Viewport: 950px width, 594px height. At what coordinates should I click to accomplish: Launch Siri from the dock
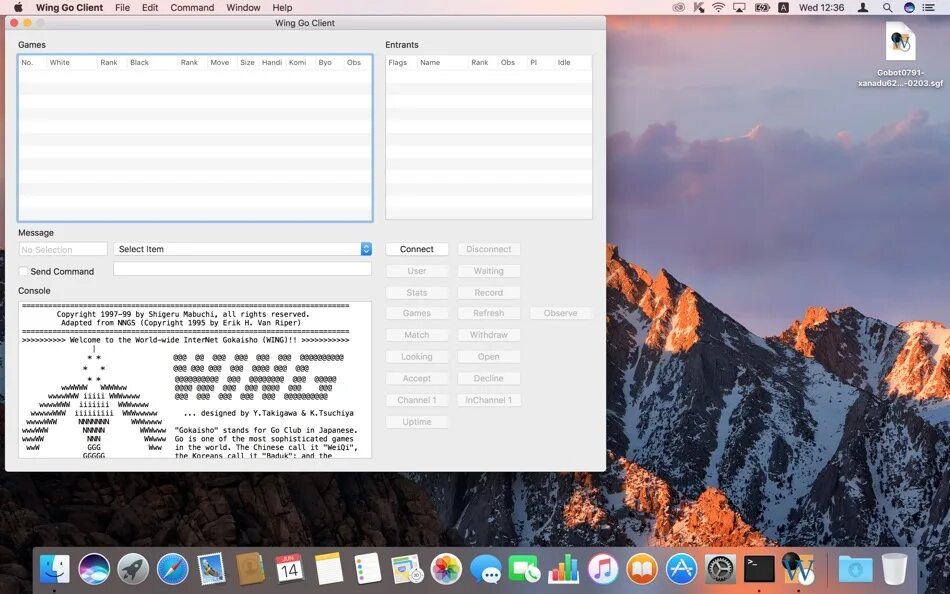click(x=94, y=570)
